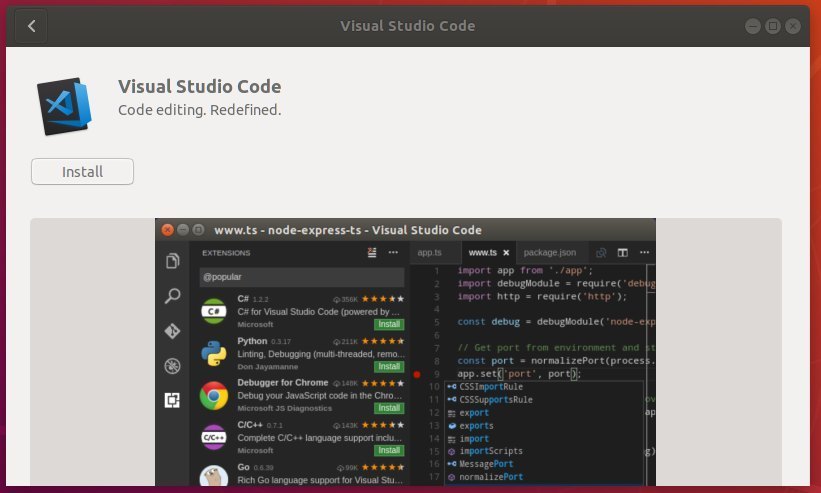The height and width of the screenshot is (493, 821).
Task: Open the VS Code screenshot preview thumbnail
Action: (405, 352)
